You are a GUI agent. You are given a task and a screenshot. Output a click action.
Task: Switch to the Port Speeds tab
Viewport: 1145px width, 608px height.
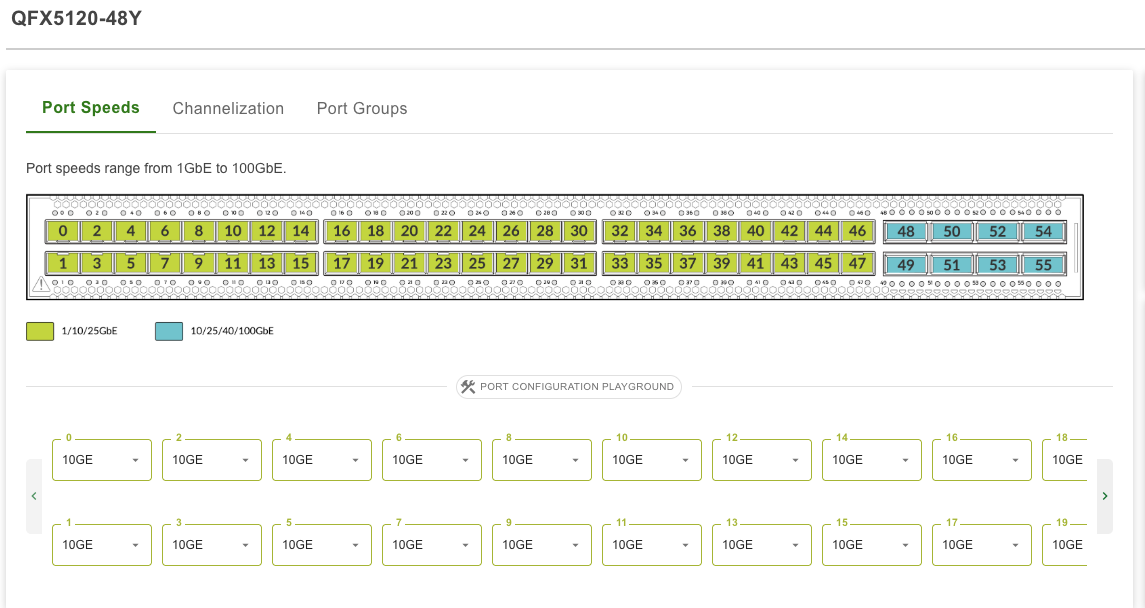click(x=91, y=108)
